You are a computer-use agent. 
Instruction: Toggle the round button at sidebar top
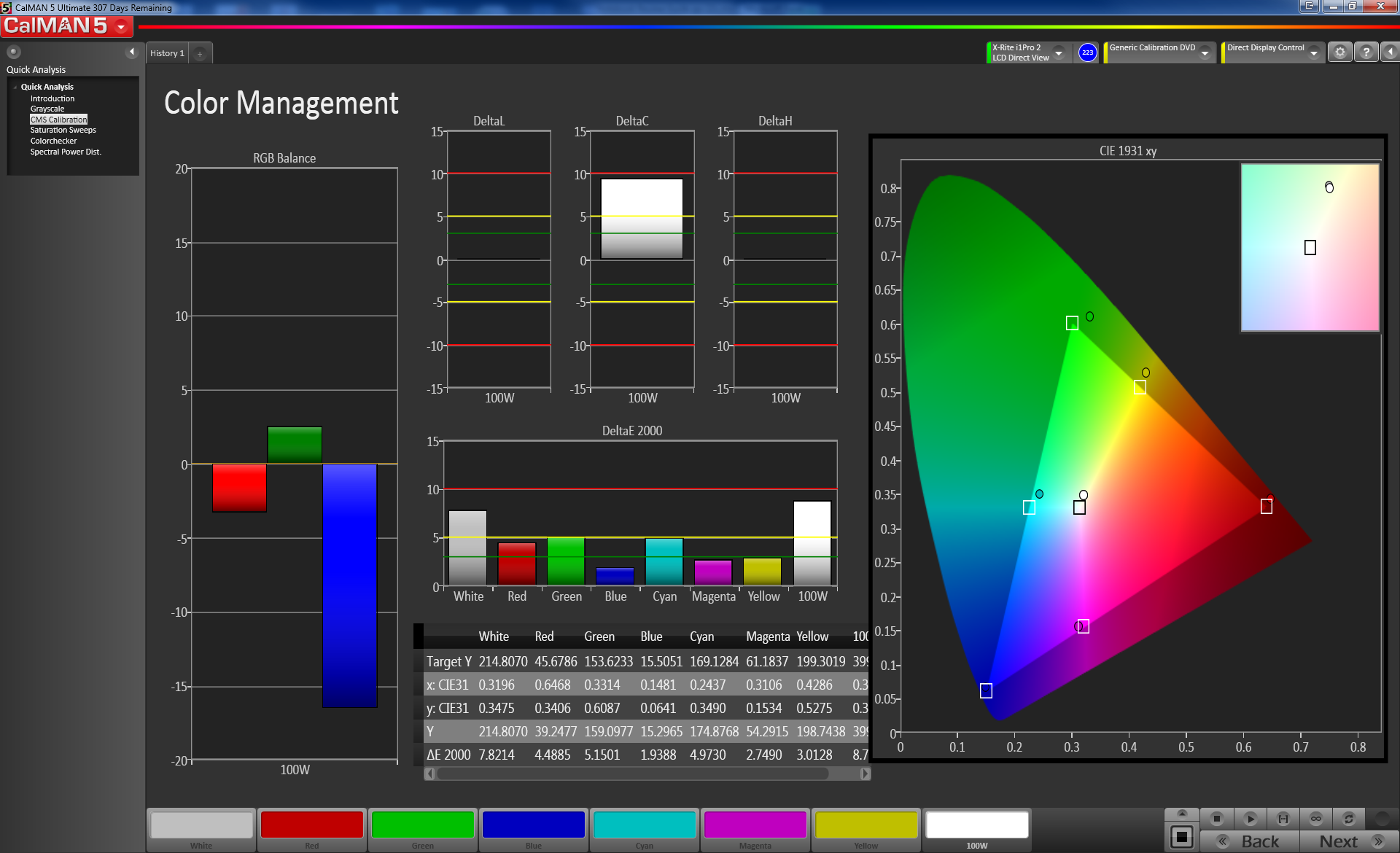(13, 52)
